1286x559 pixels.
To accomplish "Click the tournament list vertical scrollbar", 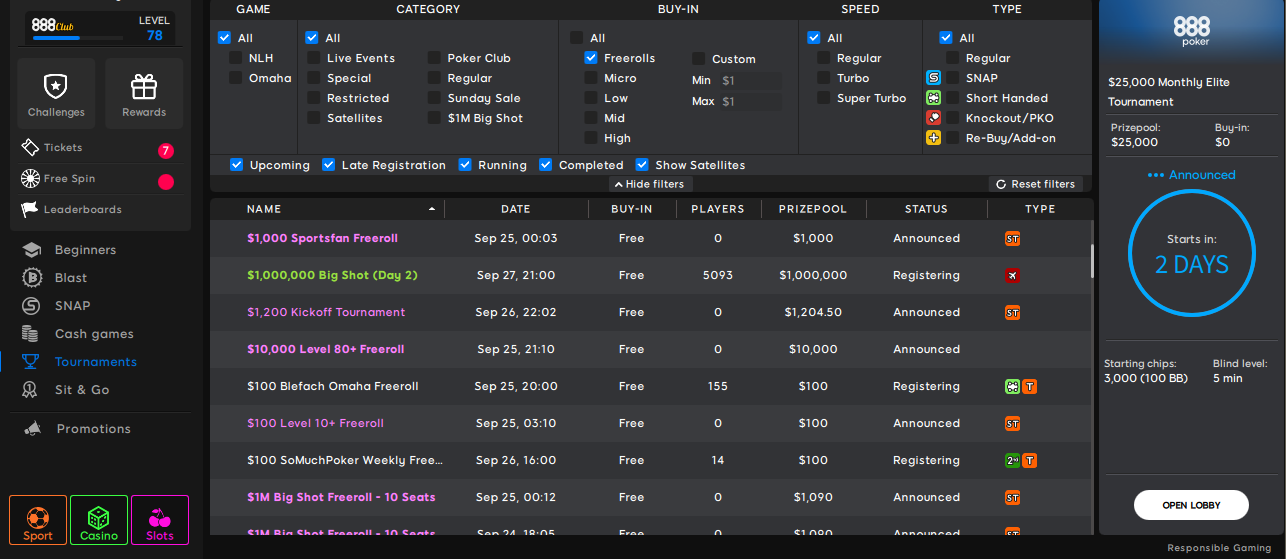I will [x=1092, y=261].
